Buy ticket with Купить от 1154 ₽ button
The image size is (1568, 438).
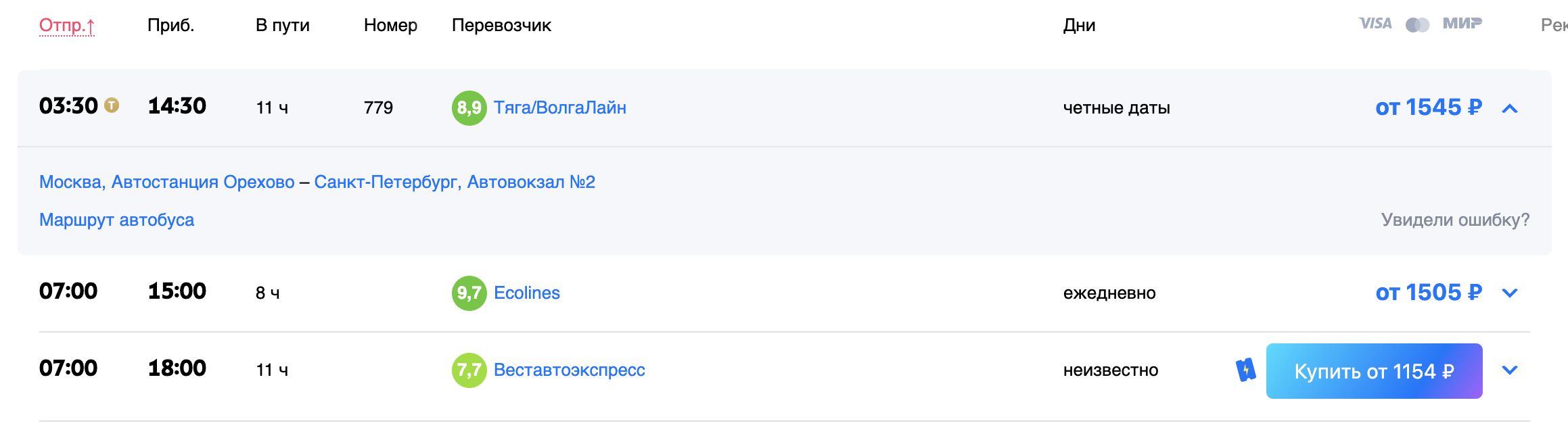pos(1374,371)
